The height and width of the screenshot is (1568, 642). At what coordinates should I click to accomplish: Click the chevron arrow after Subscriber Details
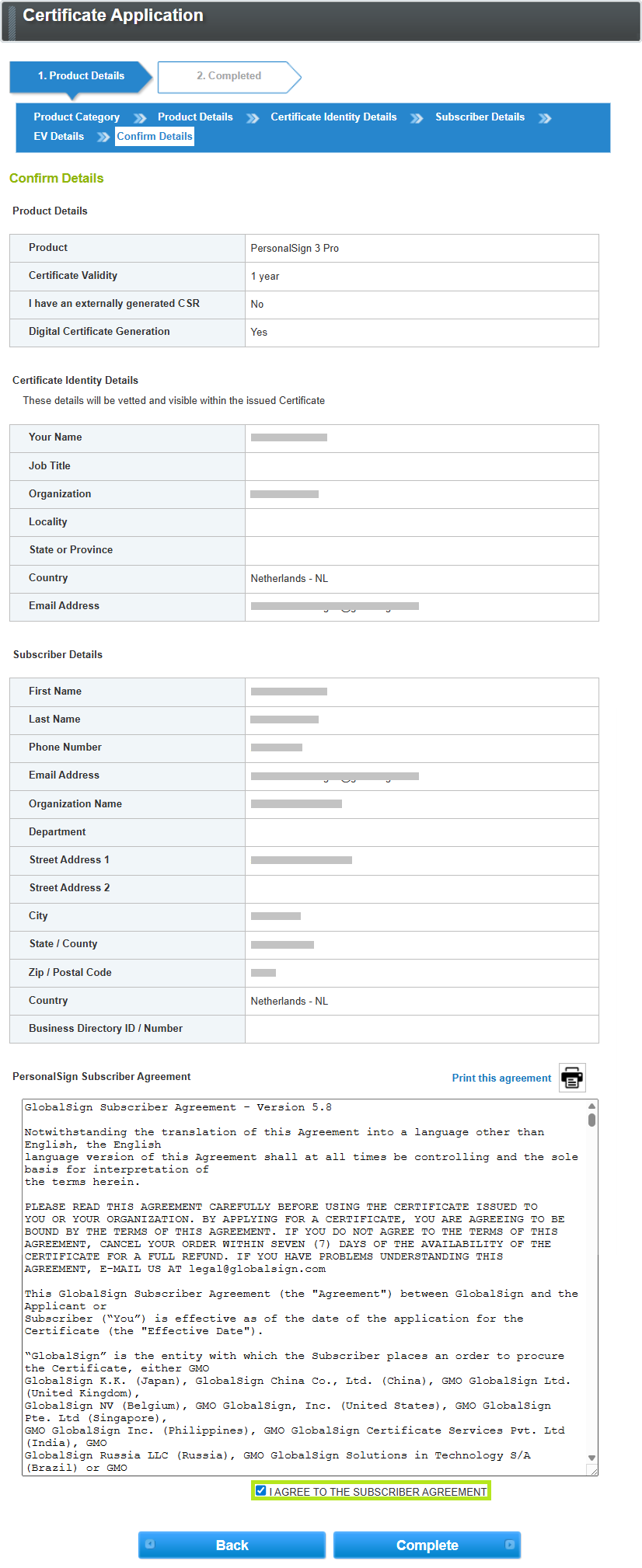(x=545, y=118)
